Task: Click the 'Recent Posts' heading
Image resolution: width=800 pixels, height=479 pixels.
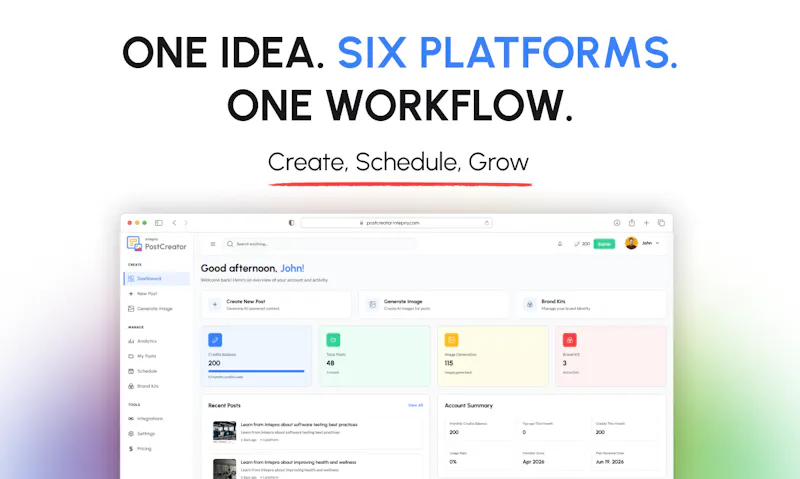Action: 224,406
